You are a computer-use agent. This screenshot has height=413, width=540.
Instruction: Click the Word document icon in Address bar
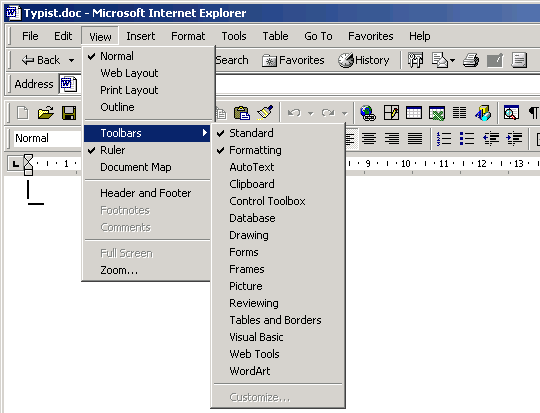coord(69,84)
